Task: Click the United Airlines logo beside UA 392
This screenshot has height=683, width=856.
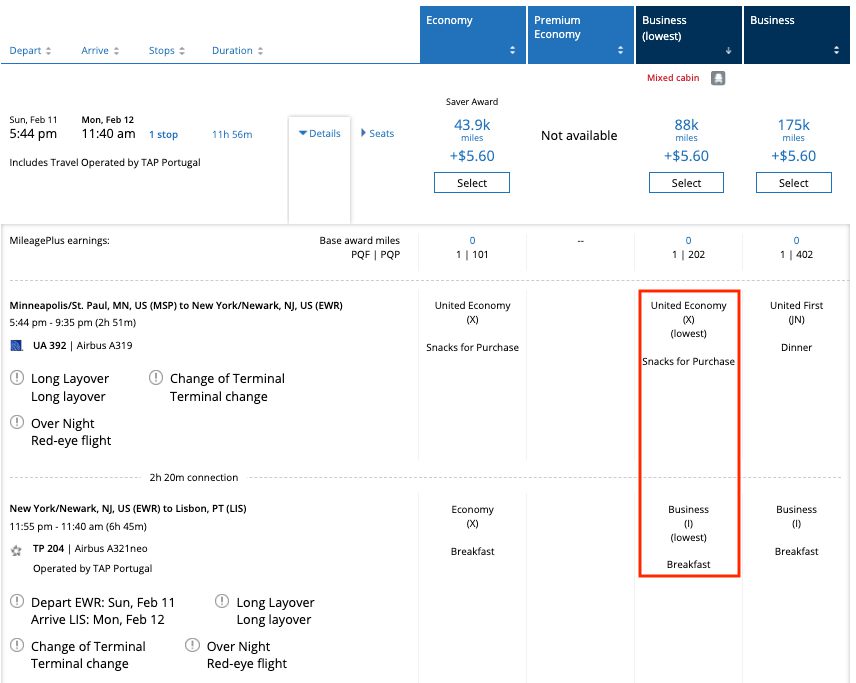Action: tap(15, 345)
